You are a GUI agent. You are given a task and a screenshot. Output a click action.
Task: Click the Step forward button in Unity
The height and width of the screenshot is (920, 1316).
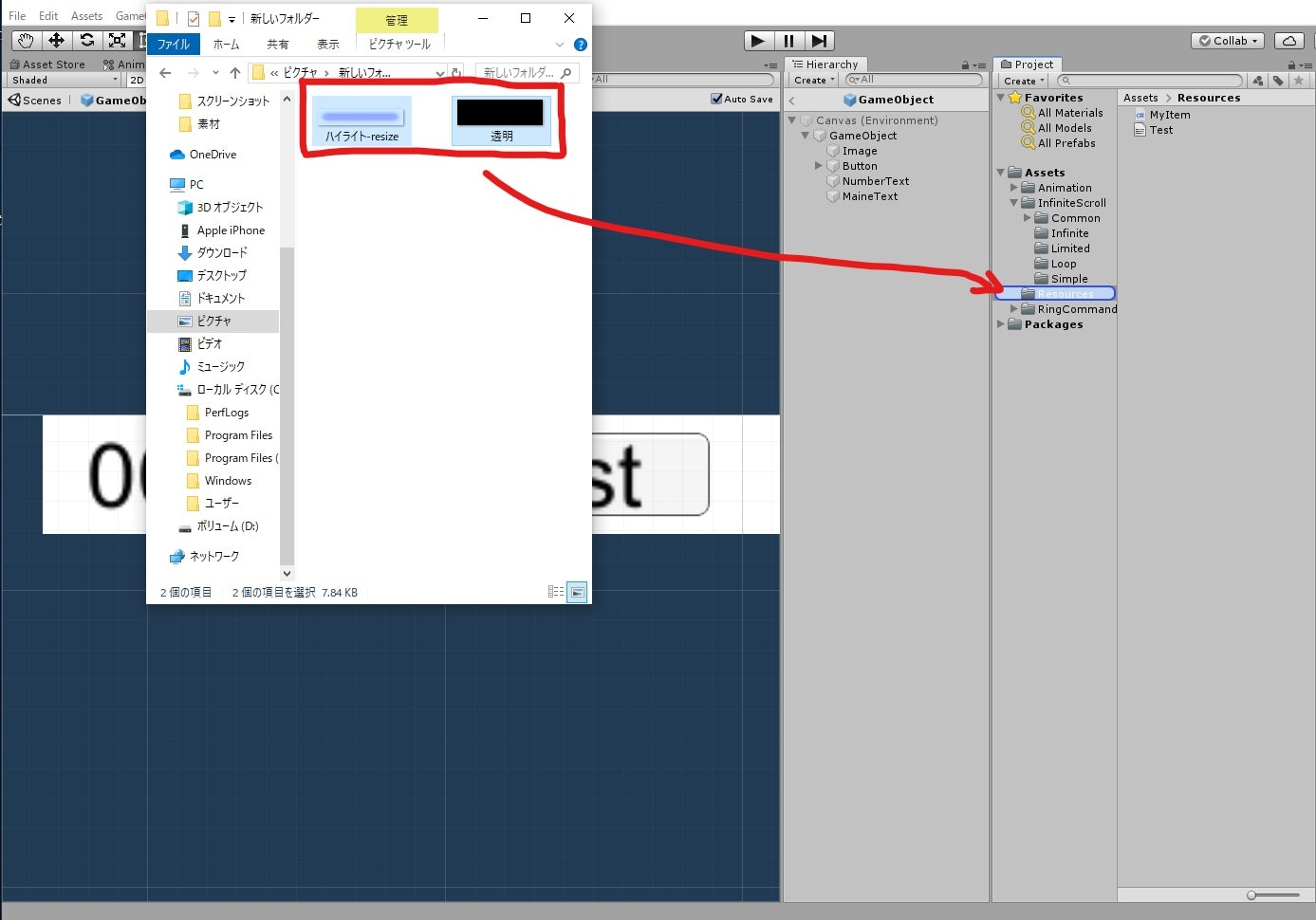[819, 41]
